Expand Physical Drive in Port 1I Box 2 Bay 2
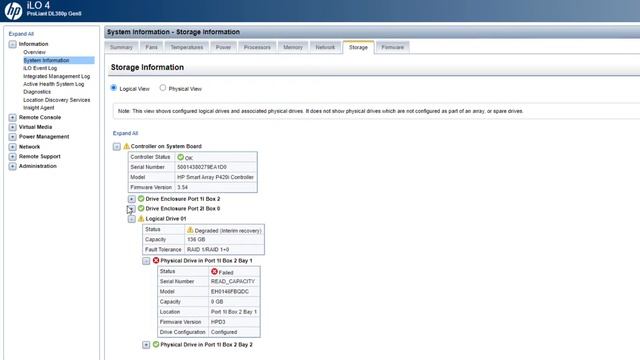The width and height of the screenshot is (640, 360). 146,345
